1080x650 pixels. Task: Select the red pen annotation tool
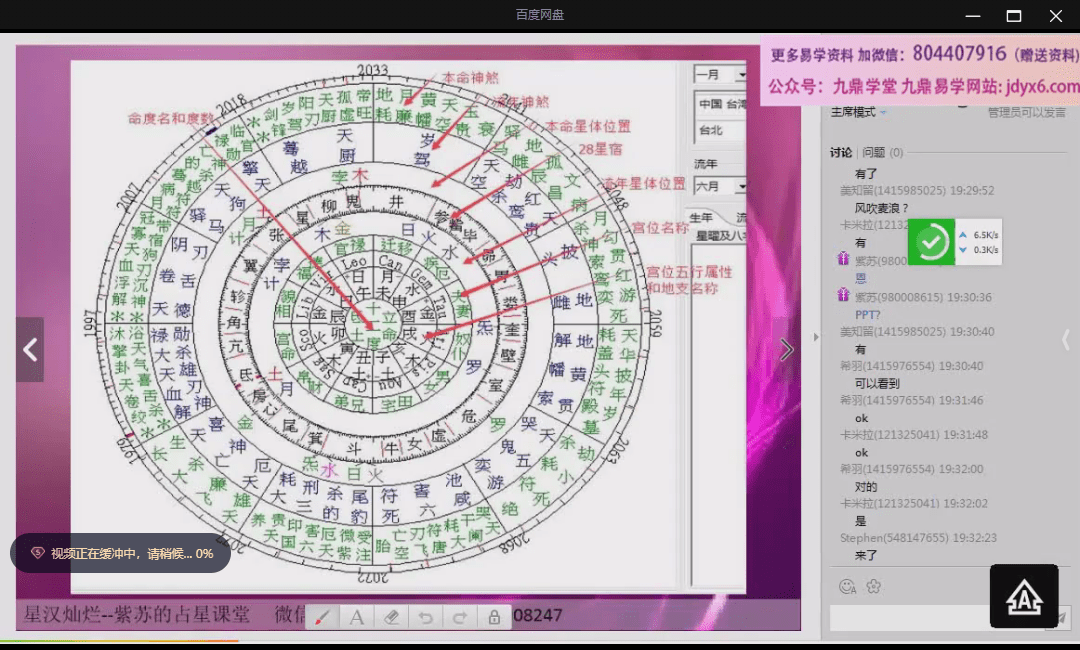pyautogui.click(x=322, y=617)
